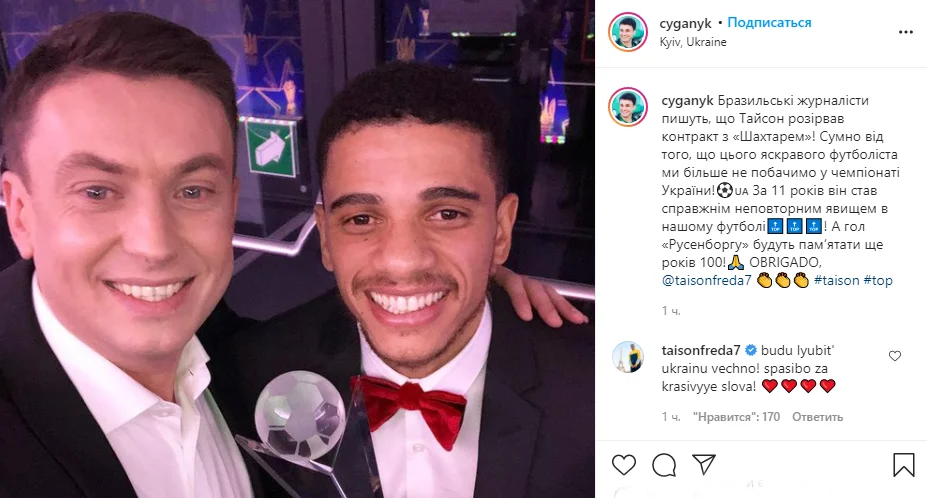Like the post with the heart icon
This screenshot has height=498, width=927.
coord(624,465)
